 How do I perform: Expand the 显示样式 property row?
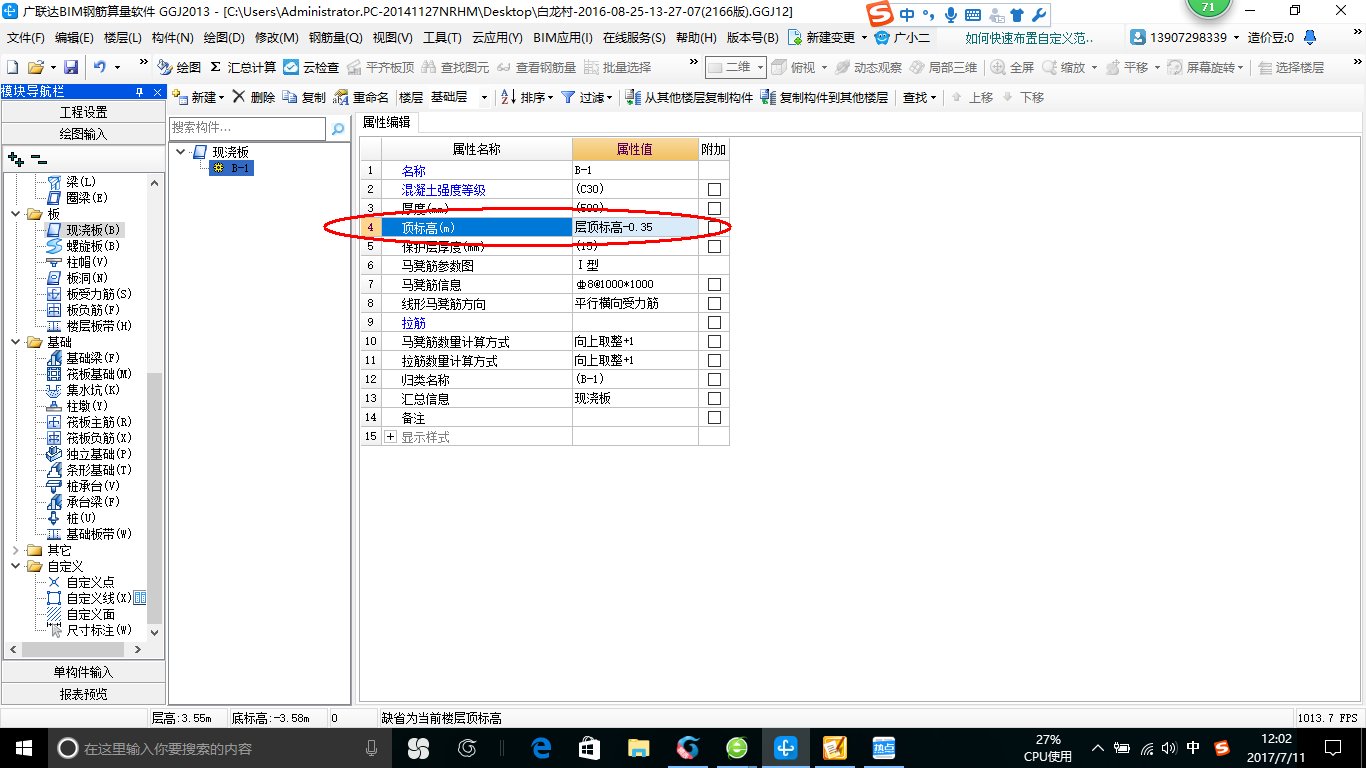click(x=391, y=437)
